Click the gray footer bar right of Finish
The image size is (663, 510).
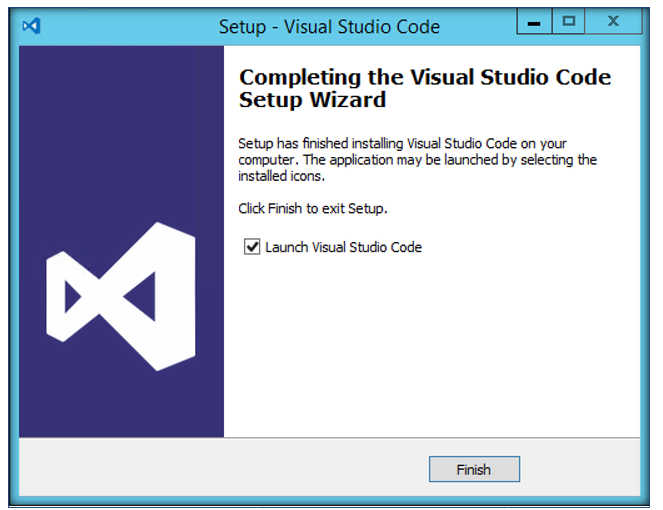pos(580,467)
